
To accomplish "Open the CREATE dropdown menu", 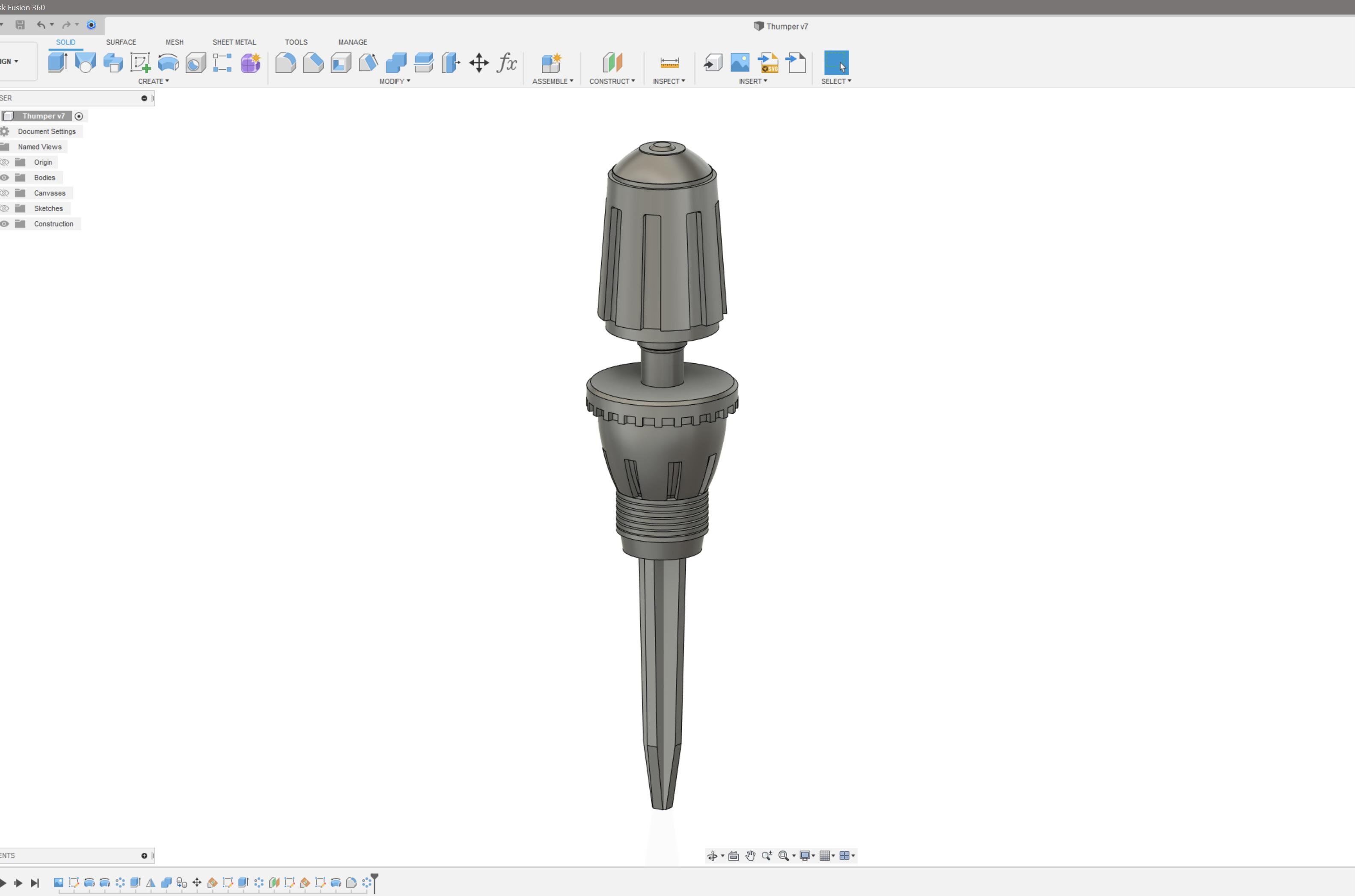I will point(153,81).
